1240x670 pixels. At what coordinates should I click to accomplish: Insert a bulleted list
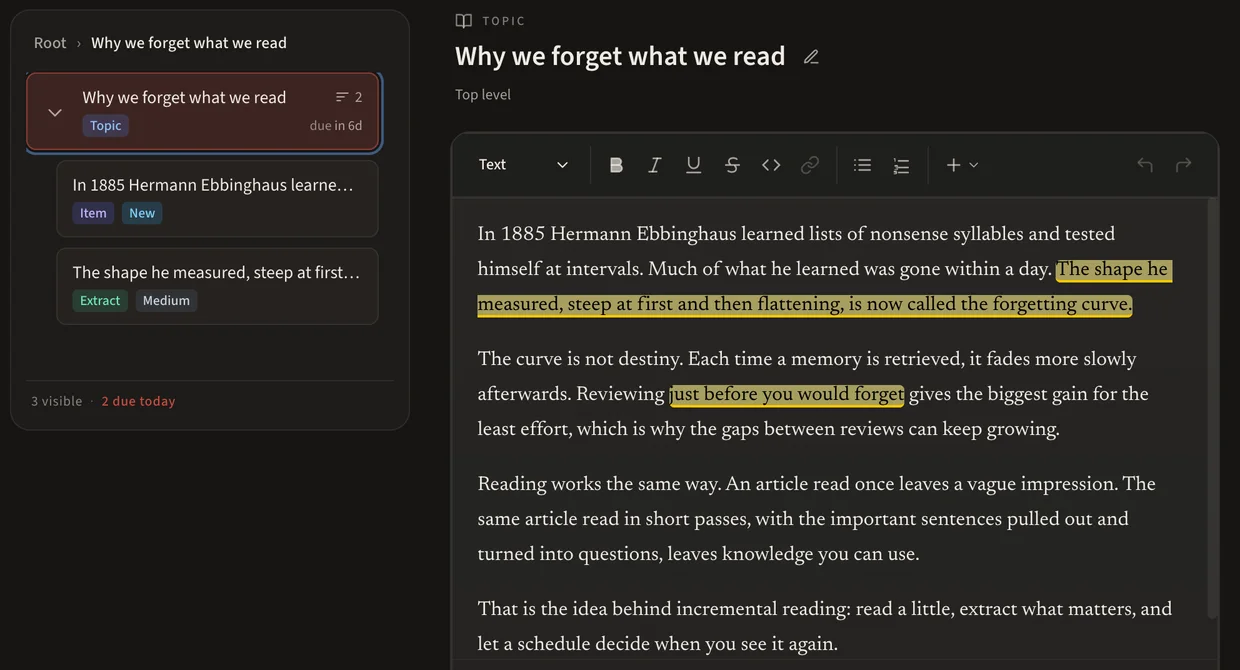[862, 165]
